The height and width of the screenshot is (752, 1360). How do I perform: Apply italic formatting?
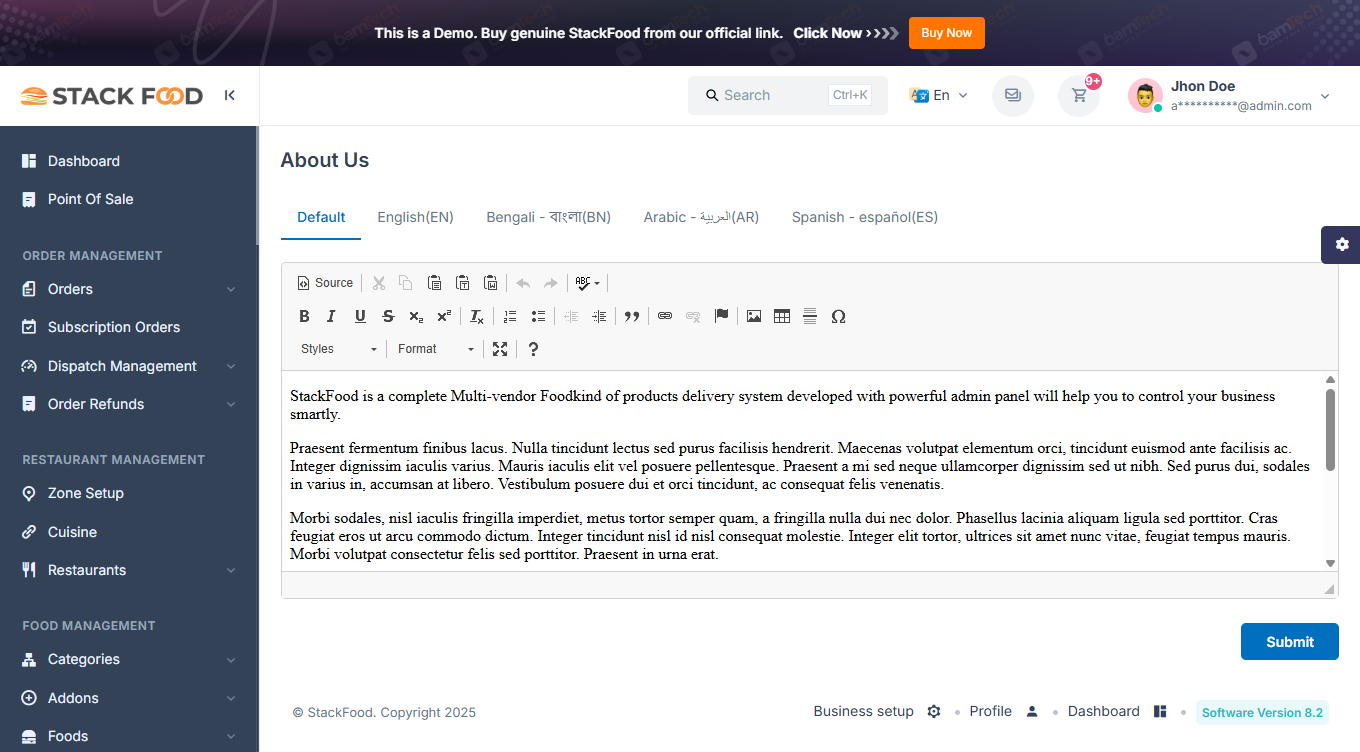(331, 316)
